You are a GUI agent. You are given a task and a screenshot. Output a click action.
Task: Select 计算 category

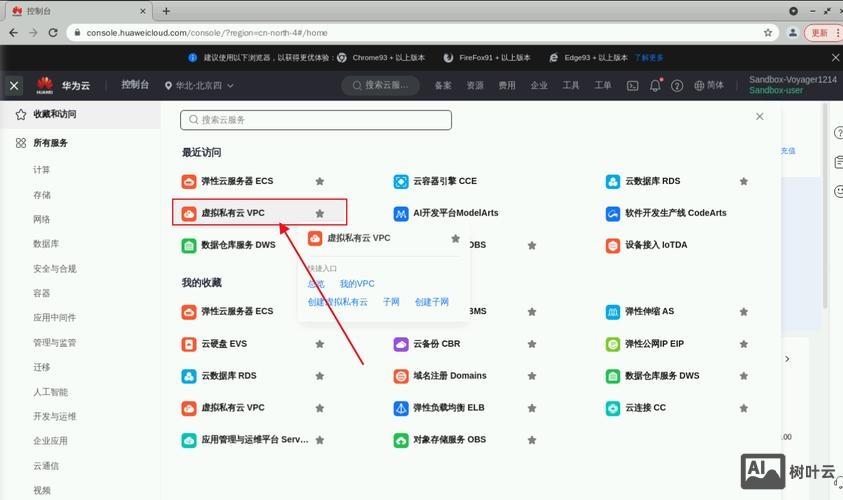click(41, 170)
